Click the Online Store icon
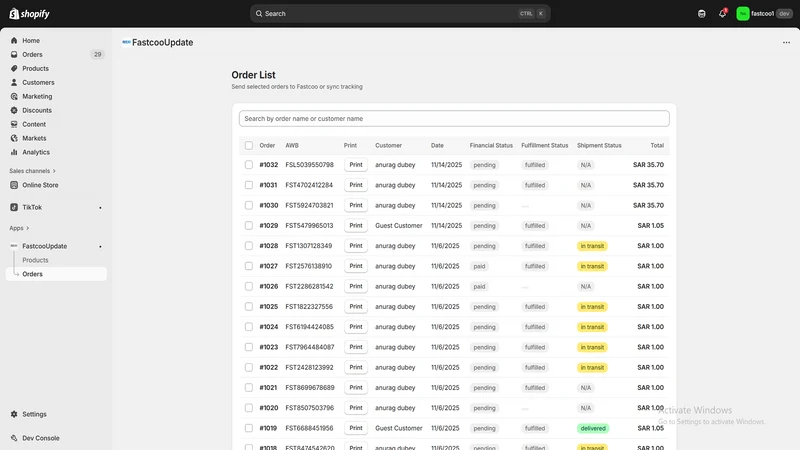800x450 pixels. coord(14,185)
